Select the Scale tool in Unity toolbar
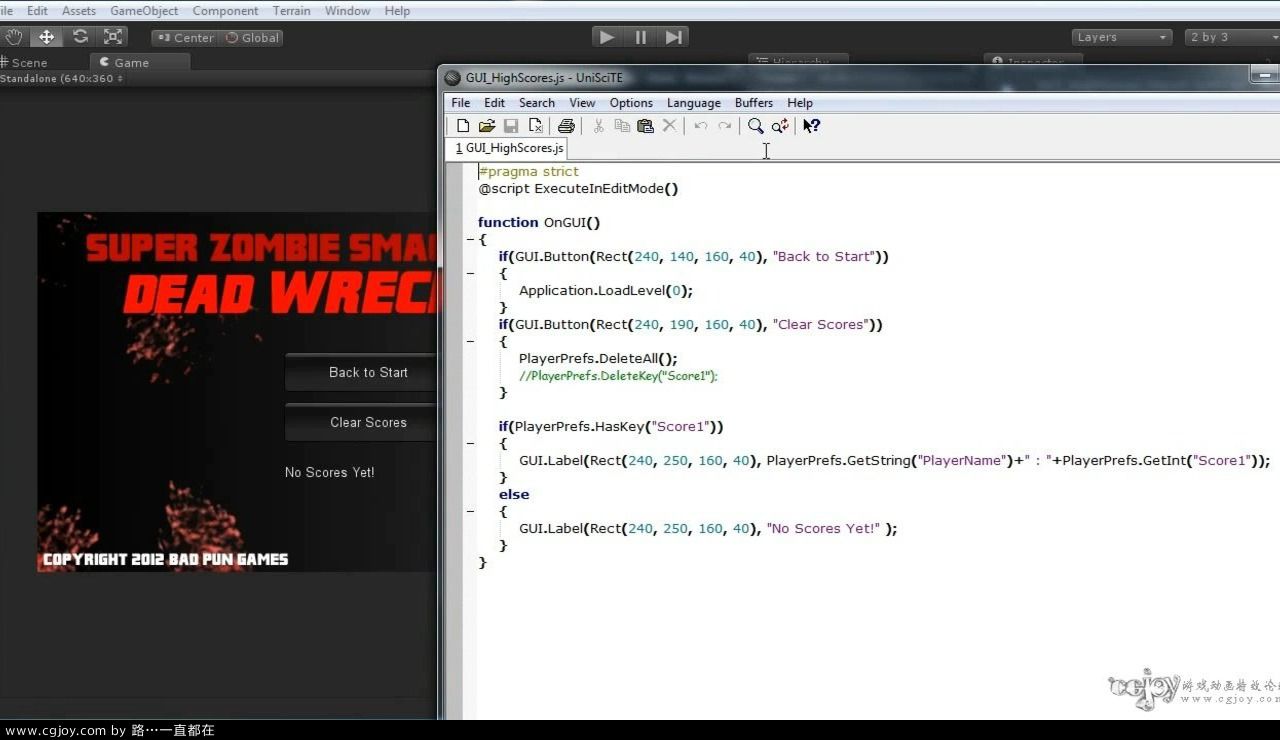The height and width of the screenshot is (740, 1280). [113, 37]
